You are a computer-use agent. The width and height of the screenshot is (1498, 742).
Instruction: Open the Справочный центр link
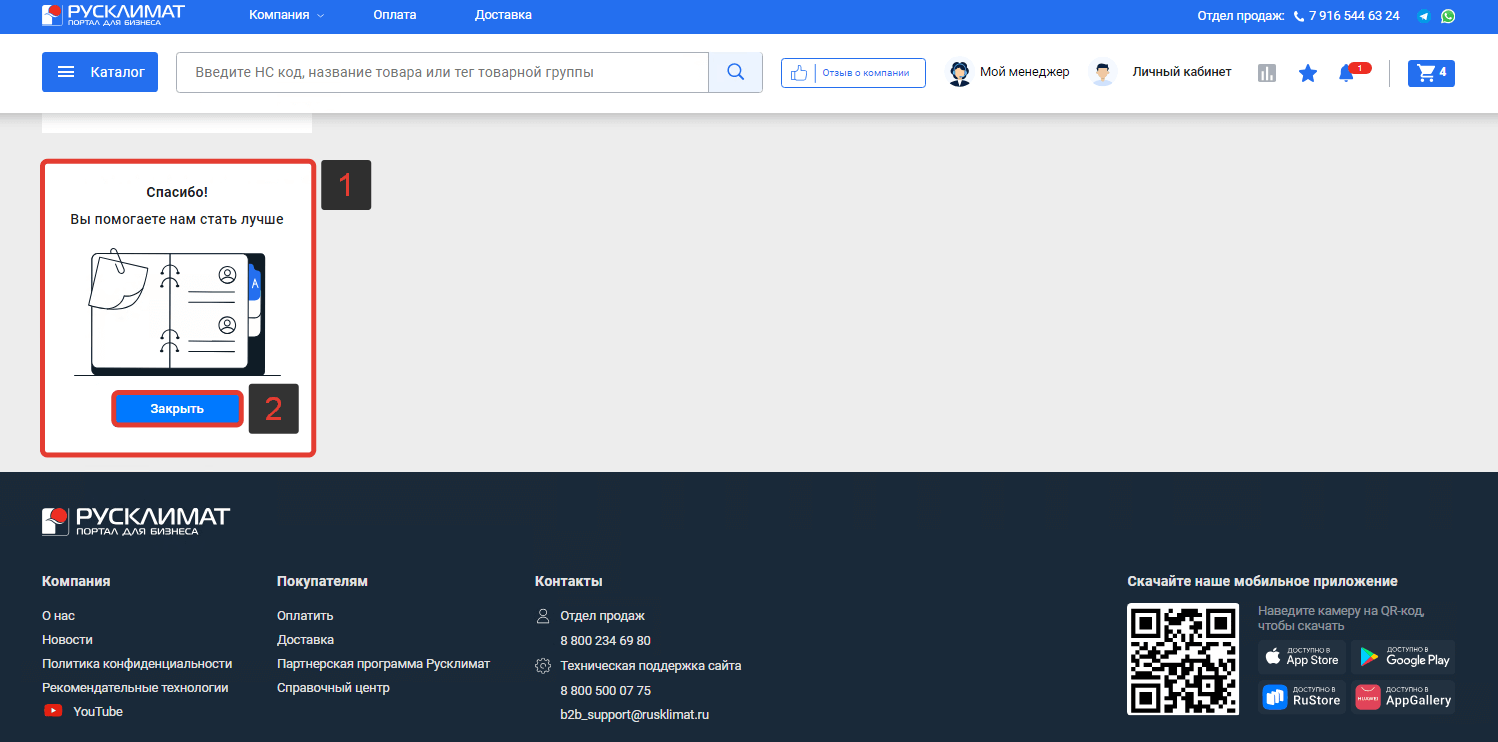pos(333,688)
